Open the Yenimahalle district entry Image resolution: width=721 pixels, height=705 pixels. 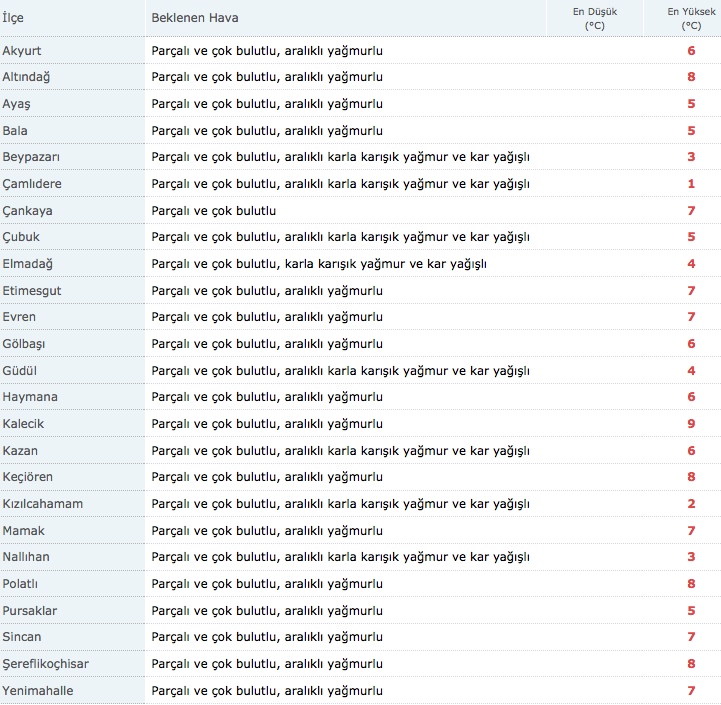pyautogui.click(x=38, y=691)
